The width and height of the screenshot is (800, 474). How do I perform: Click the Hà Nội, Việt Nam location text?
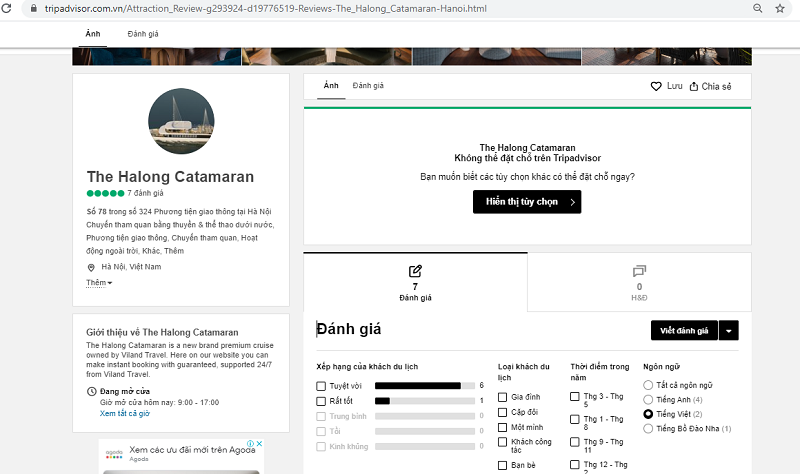131,267
